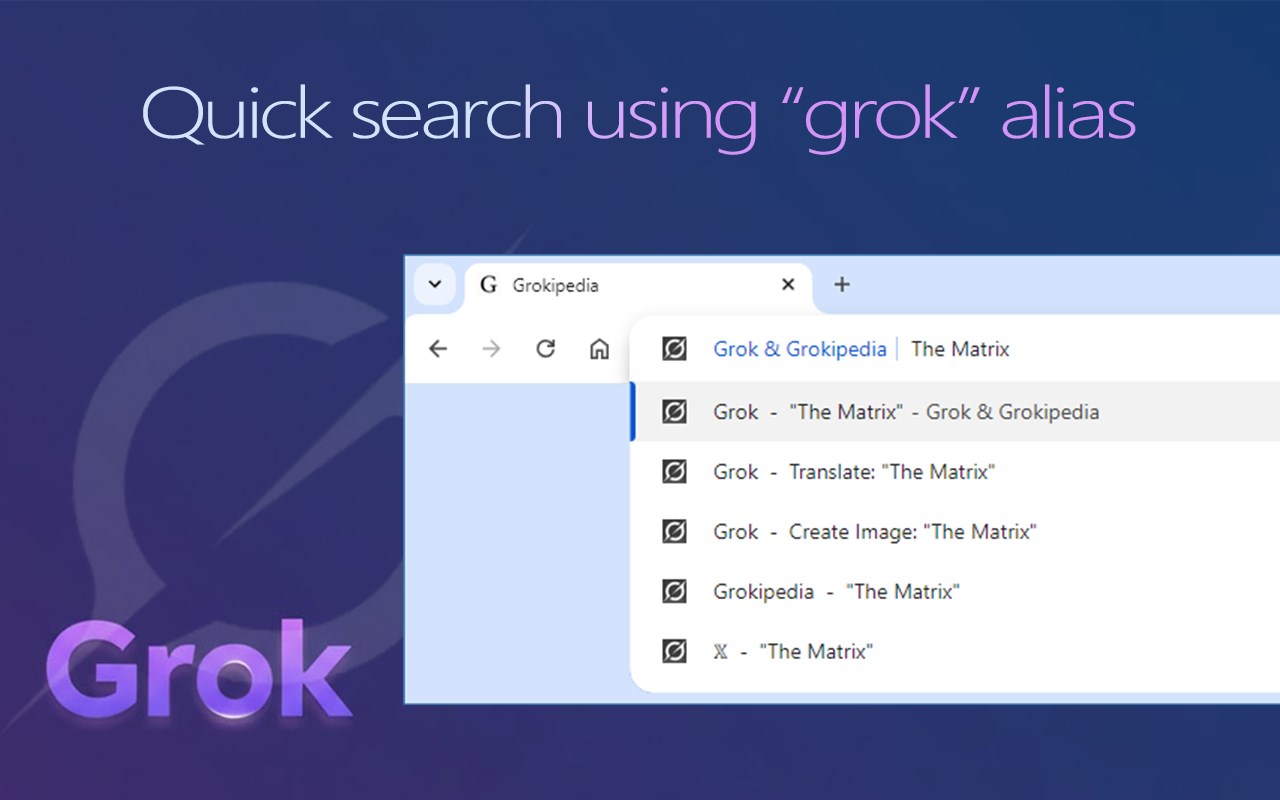The height and width of the screenshot is (800, 1280).
Task: Click icon beside the highlighted Grok suggestion
Action: (675, 412)
